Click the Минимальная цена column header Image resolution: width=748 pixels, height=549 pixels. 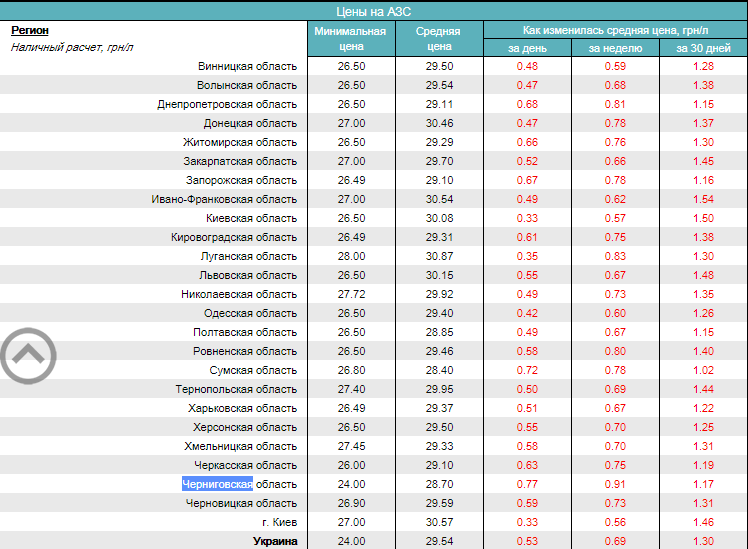click(350, 38)
